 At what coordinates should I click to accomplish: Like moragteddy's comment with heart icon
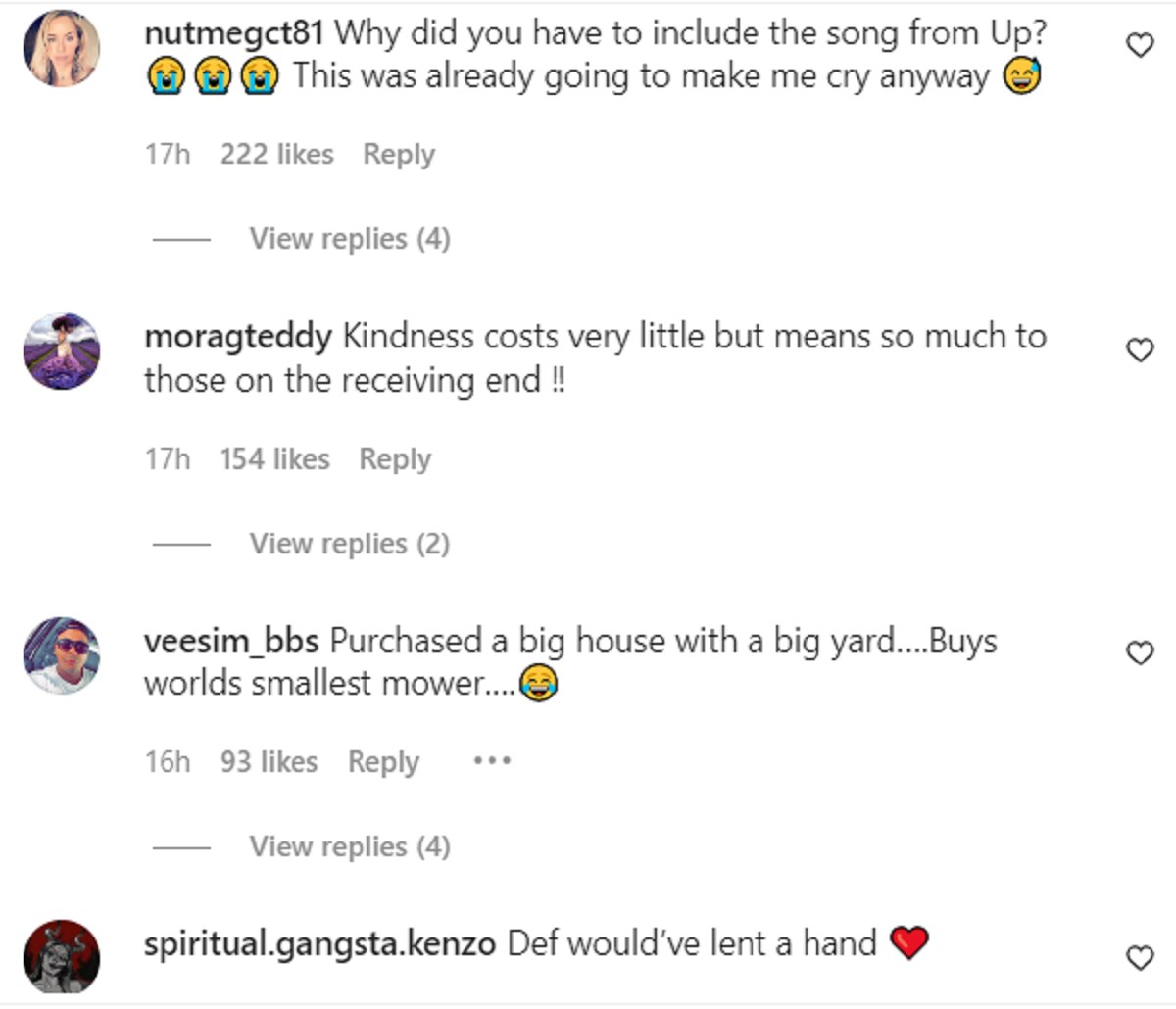pos(1140,350)
